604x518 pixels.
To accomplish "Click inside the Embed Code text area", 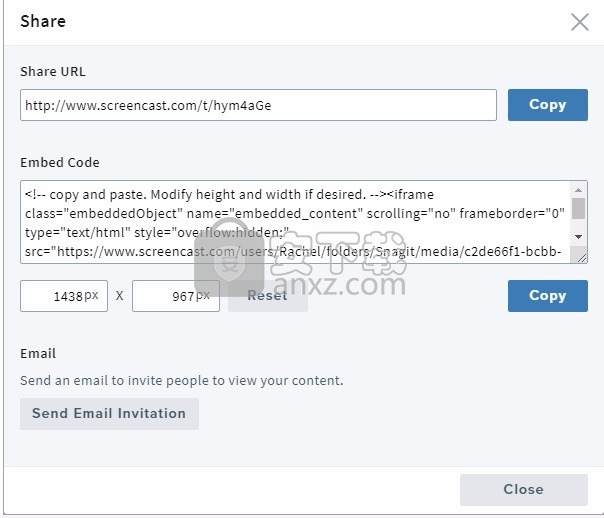I will 295,222.
